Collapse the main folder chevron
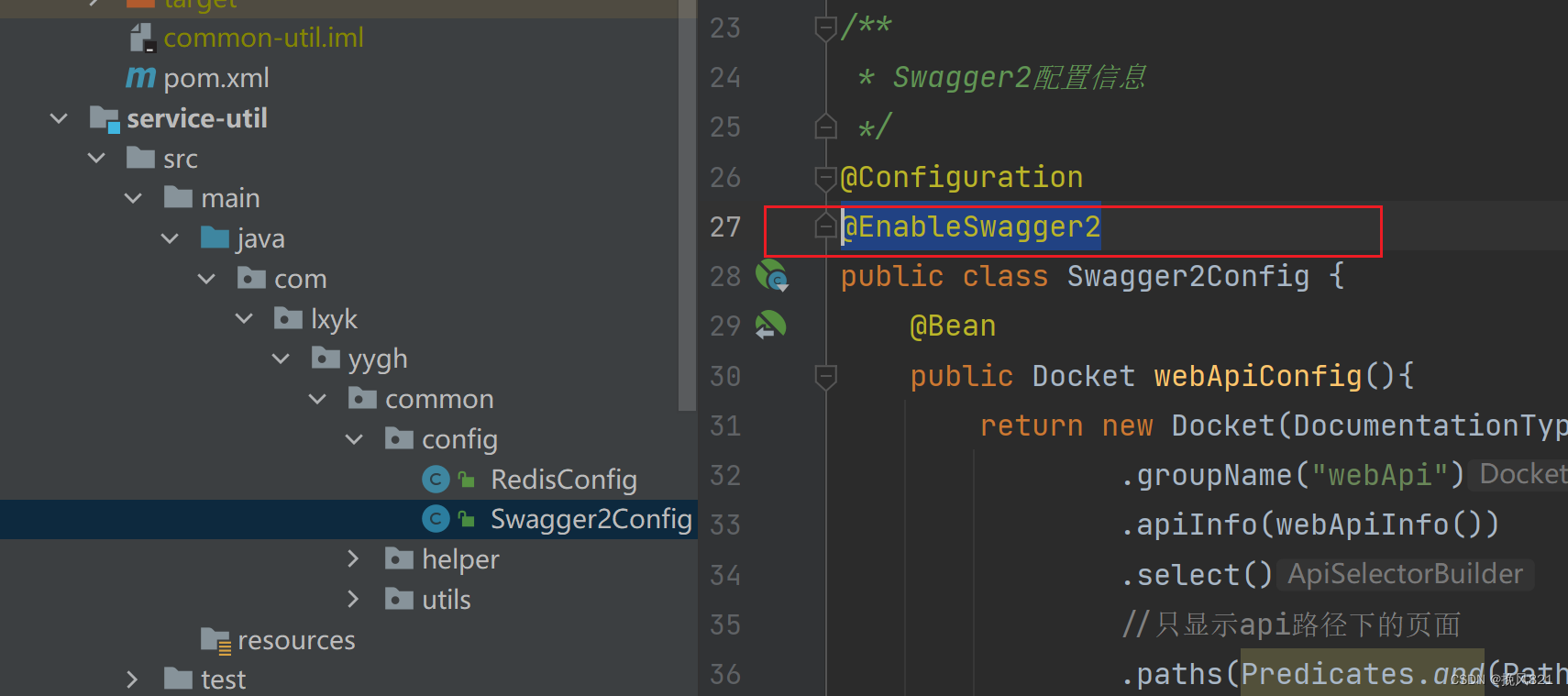 132,197
